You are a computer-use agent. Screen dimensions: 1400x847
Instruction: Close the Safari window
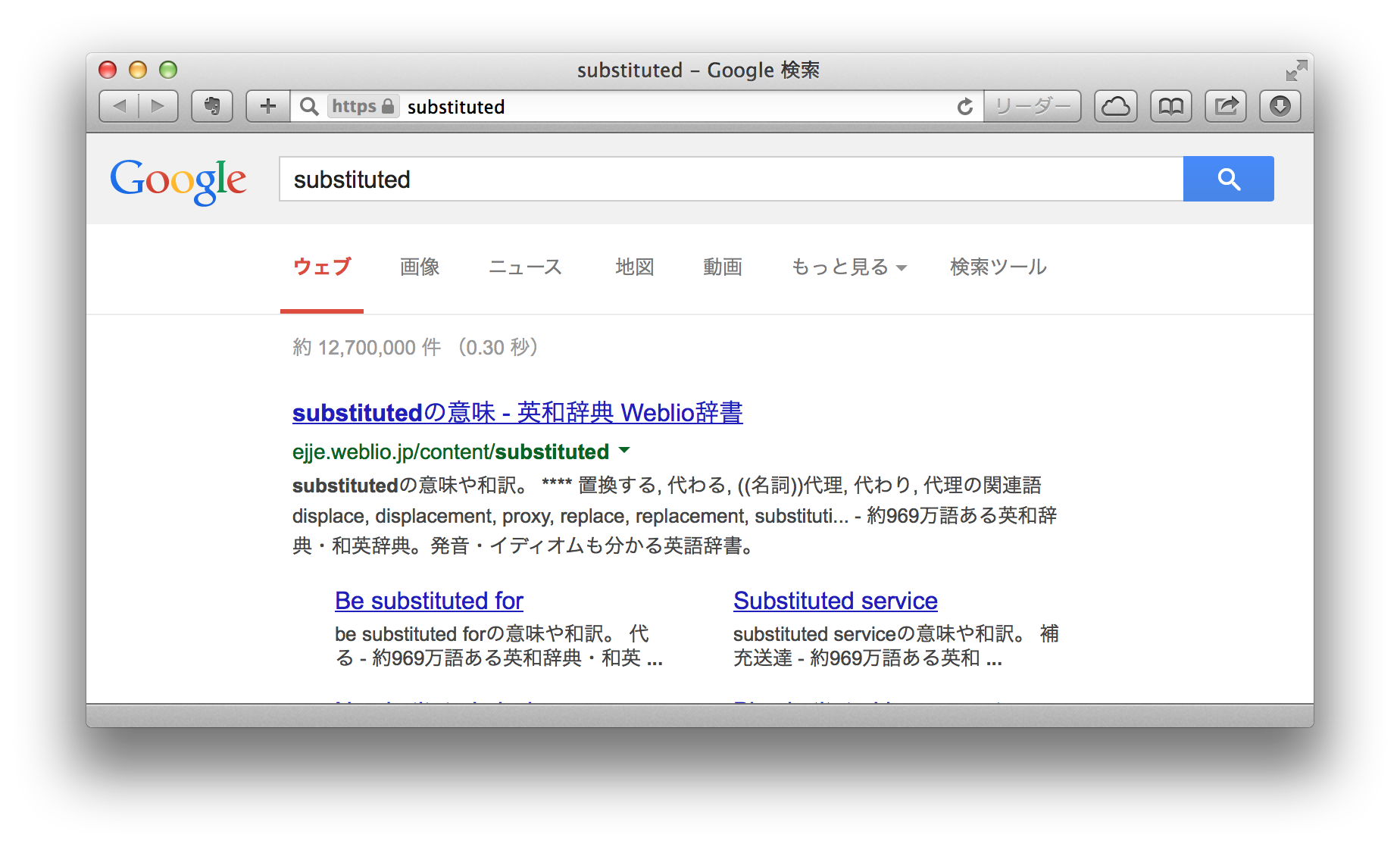108,70
